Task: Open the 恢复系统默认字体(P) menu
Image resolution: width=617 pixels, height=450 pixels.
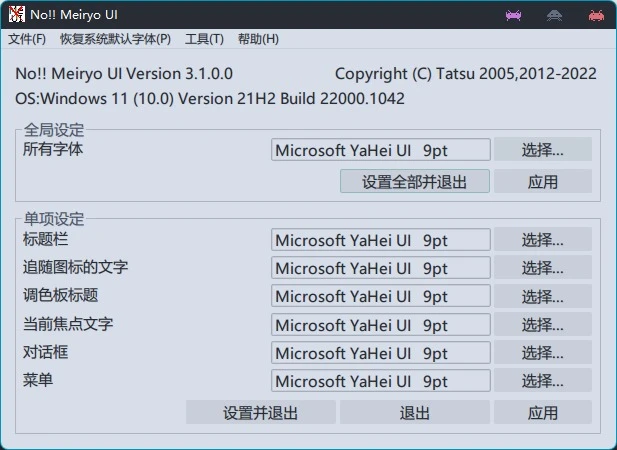Action: [115, 39]
